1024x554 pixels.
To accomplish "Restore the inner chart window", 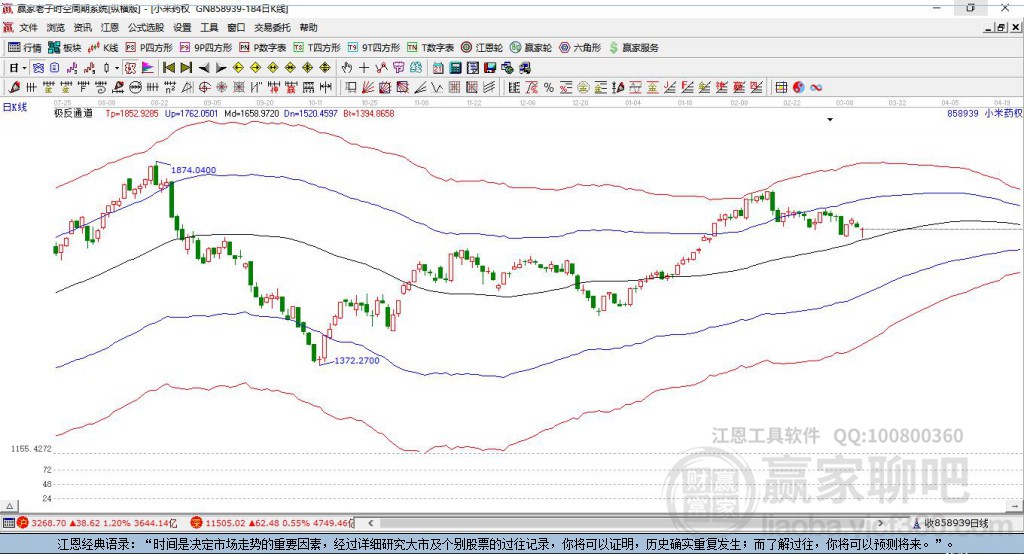I will pyautogui.click(x=1001, y=27).
